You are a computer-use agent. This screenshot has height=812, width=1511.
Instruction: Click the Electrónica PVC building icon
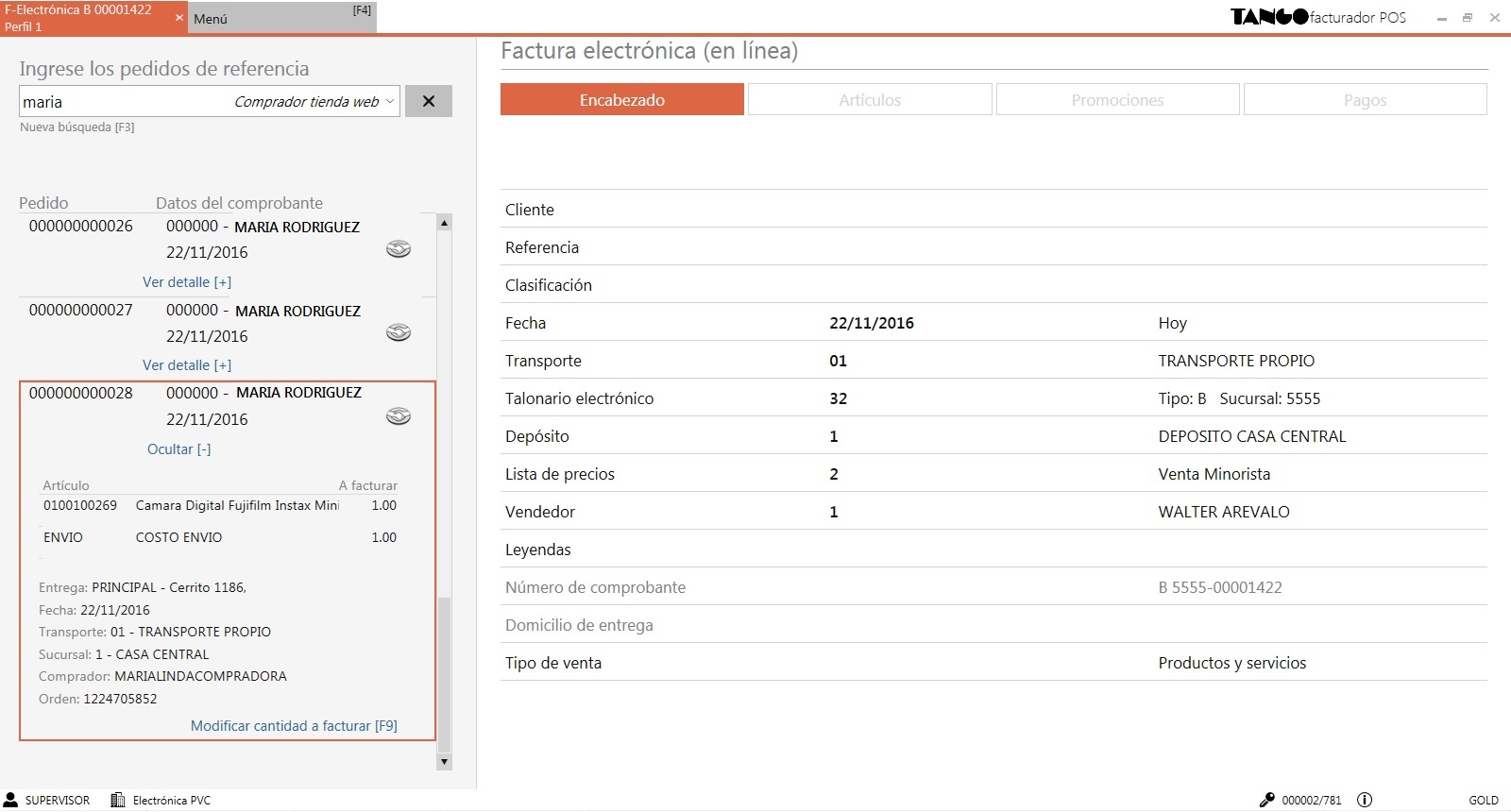pyautogui.click(x=118, y=800)
